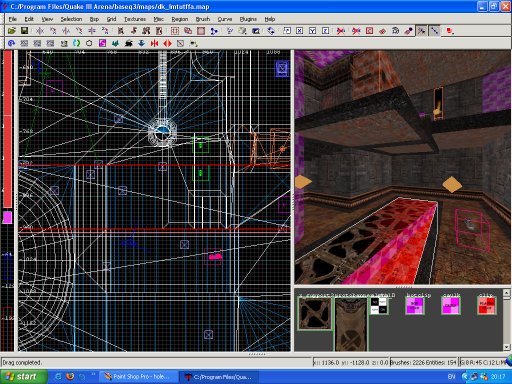
Task: Open the Grid menu
Action: coord(111,19)
